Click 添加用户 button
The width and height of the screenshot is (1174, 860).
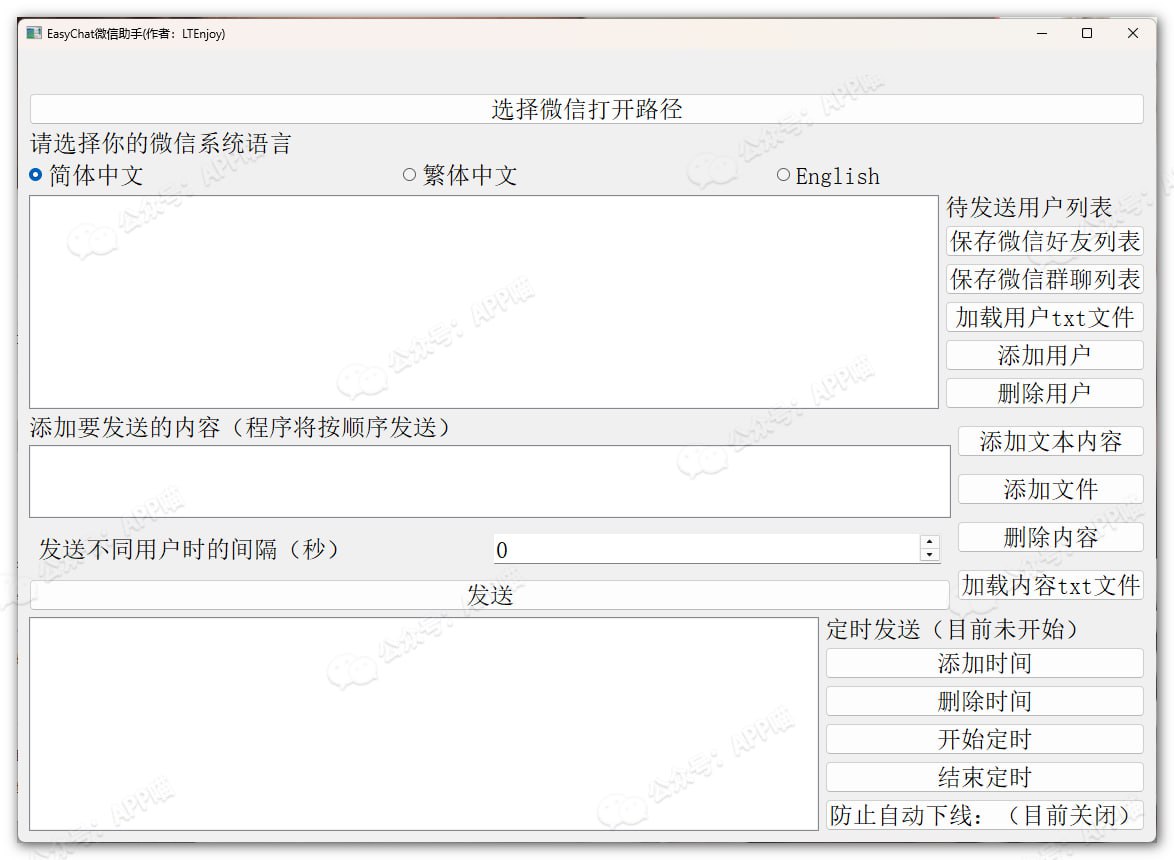click(1044, 355)
